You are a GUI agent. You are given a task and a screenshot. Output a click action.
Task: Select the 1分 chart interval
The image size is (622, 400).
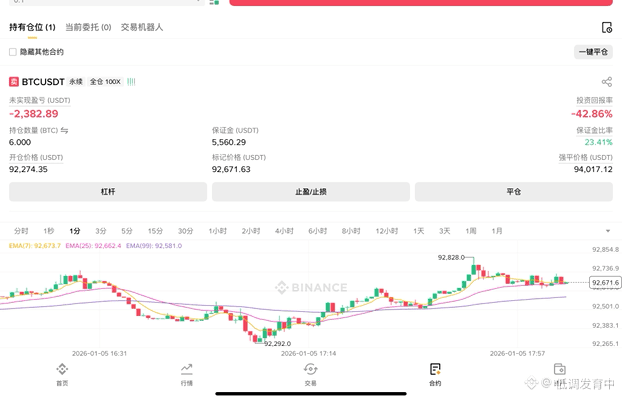point(75,231)
